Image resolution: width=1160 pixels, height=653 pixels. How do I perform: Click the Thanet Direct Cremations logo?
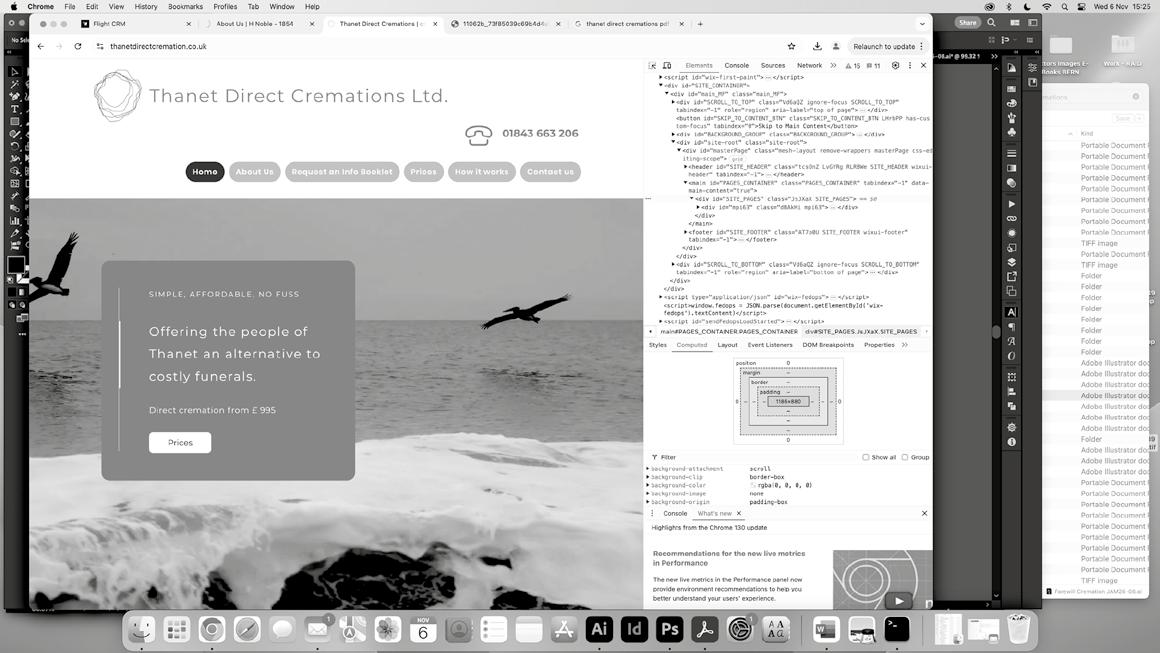pyautogui.click(x=117, y=95)
